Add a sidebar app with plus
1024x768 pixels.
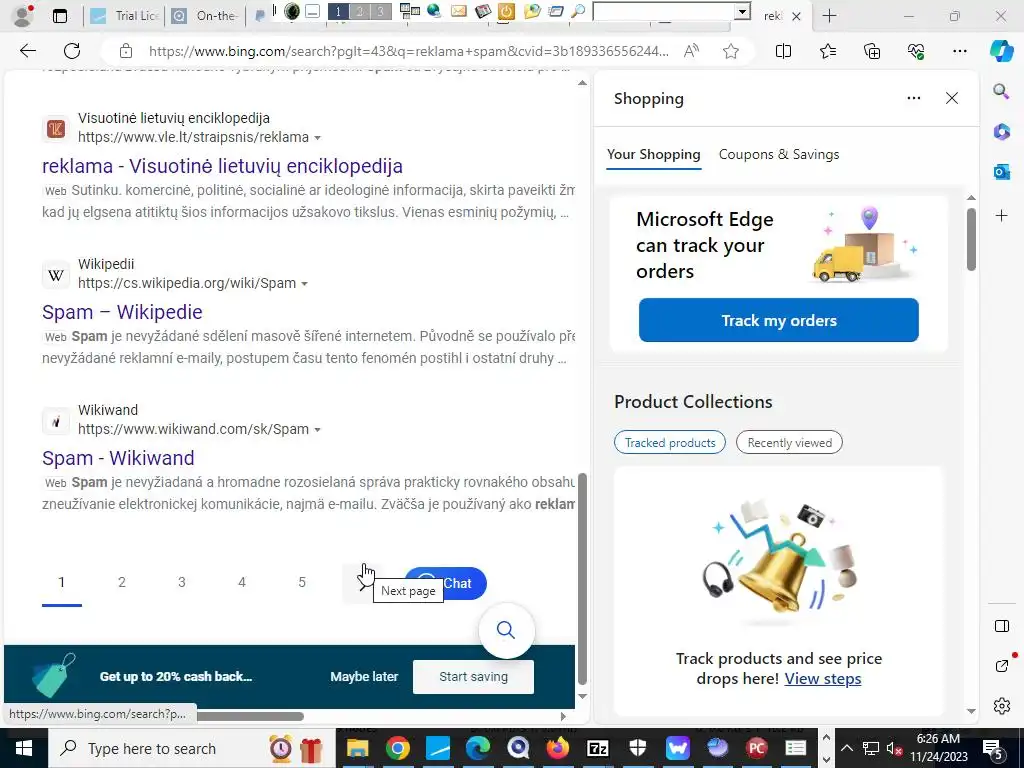1001,216
